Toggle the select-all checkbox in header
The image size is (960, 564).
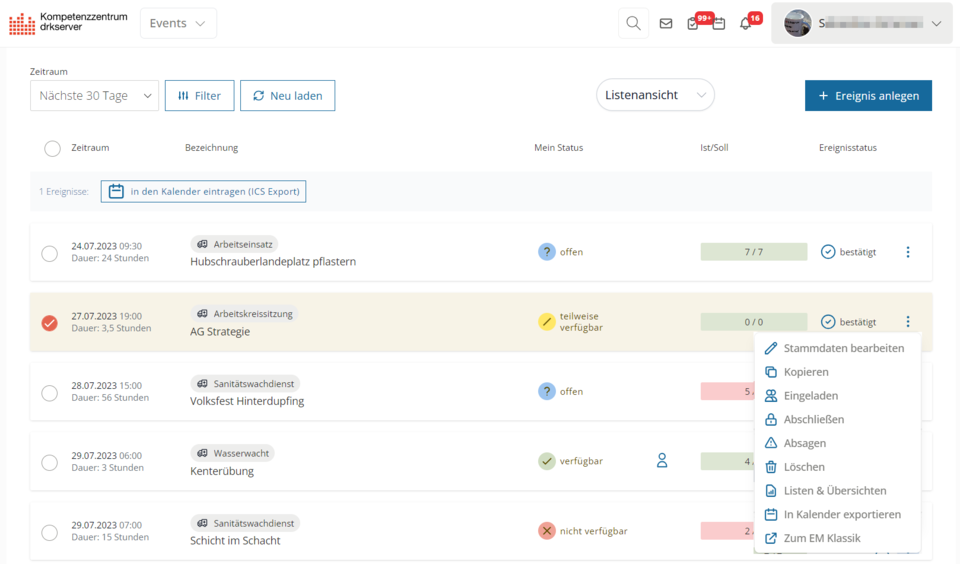coord(52,148)
